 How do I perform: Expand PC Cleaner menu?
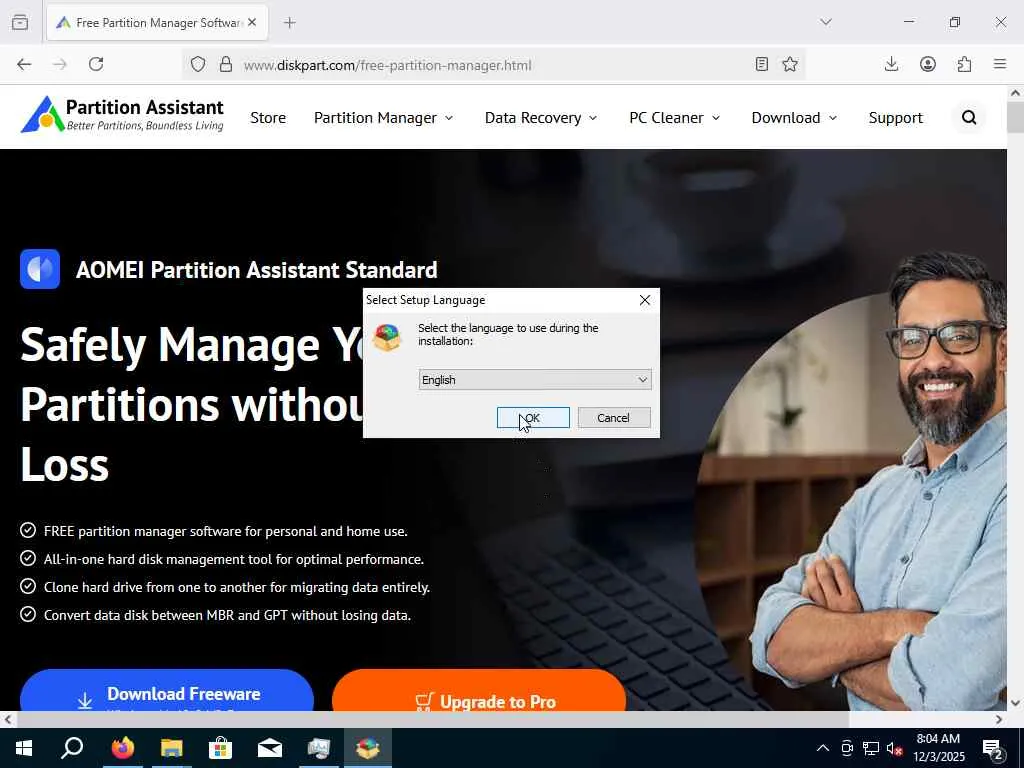[675, 118]
